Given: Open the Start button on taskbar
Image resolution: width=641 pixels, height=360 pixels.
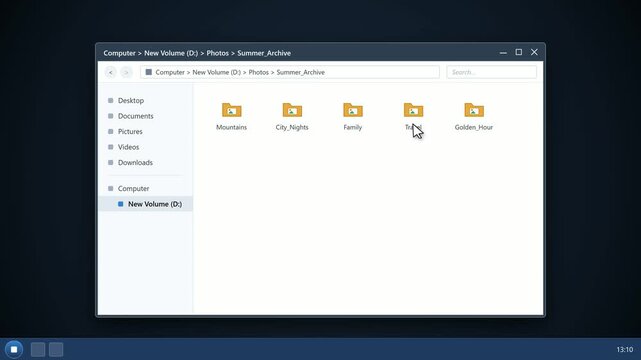Looking at the screenshot, I should [x=13, y=349].
